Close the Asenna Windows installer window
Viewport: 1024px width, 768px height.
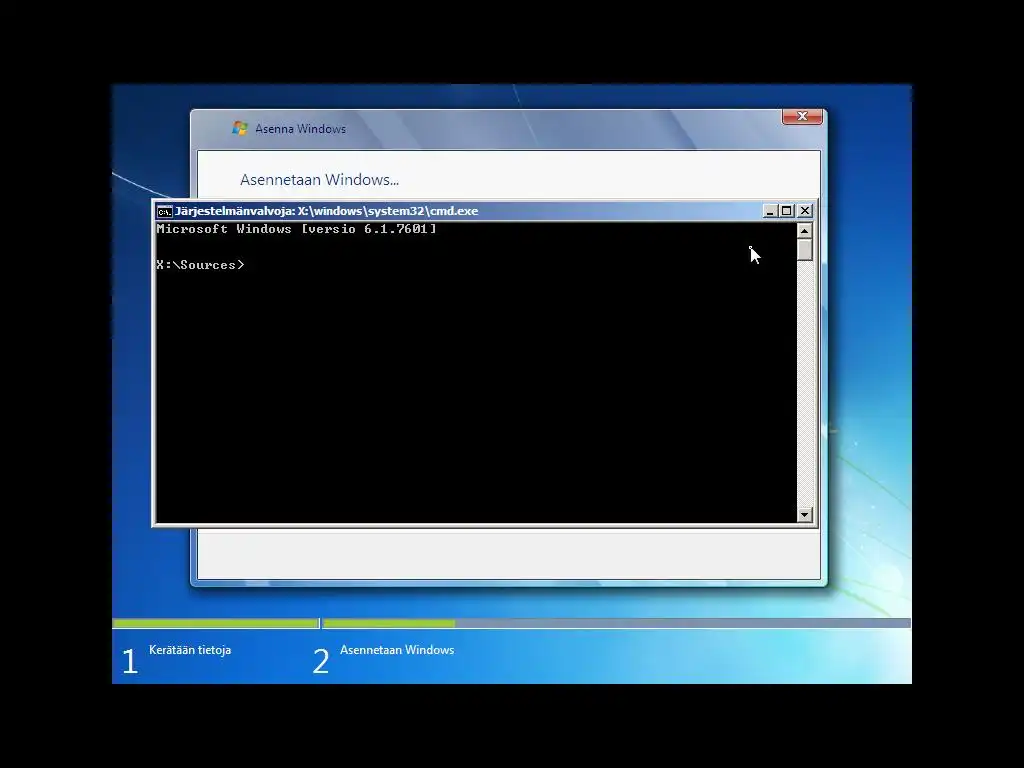[802, 116]
